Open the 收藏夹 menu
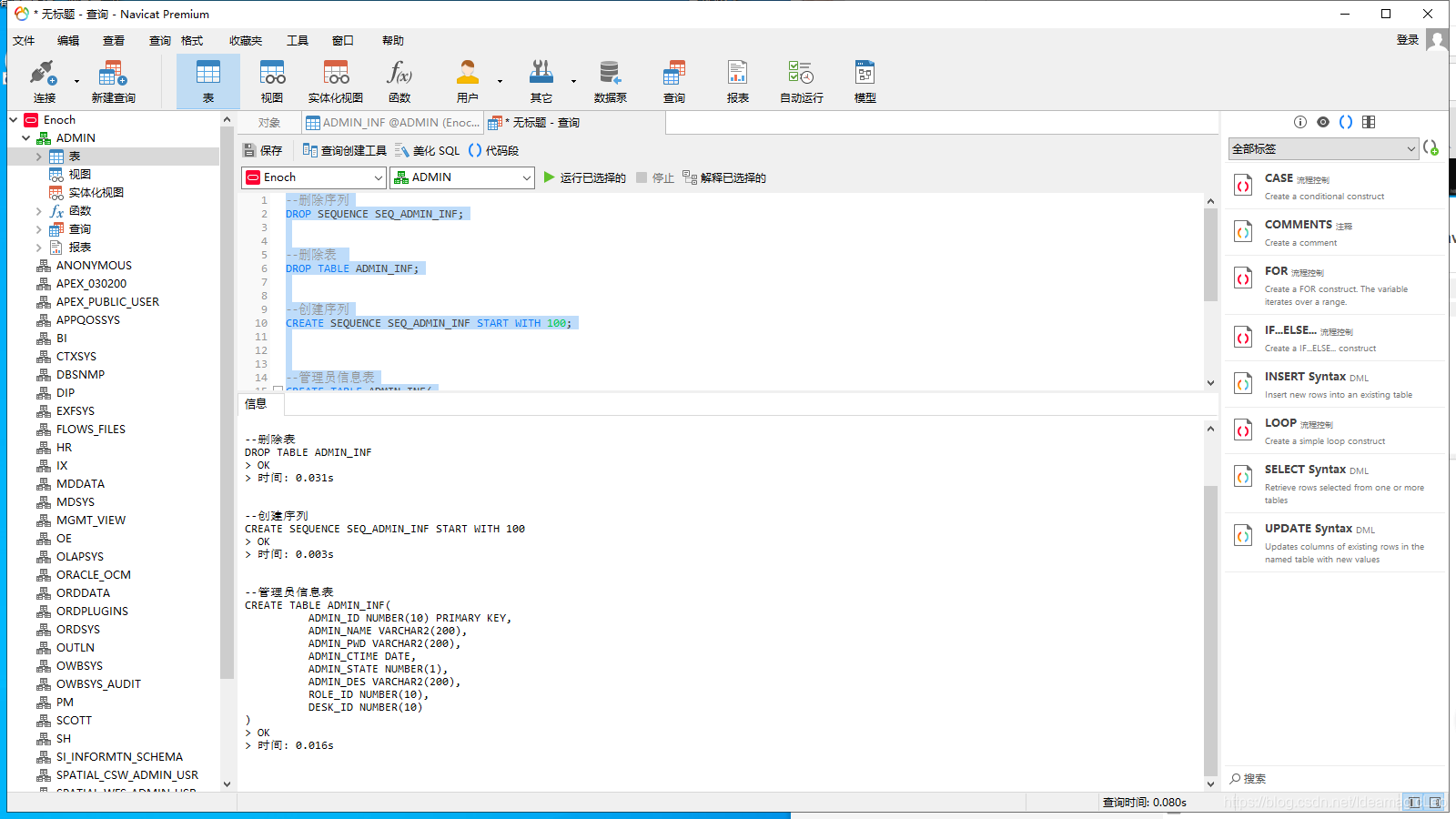 tap(246, 40)
